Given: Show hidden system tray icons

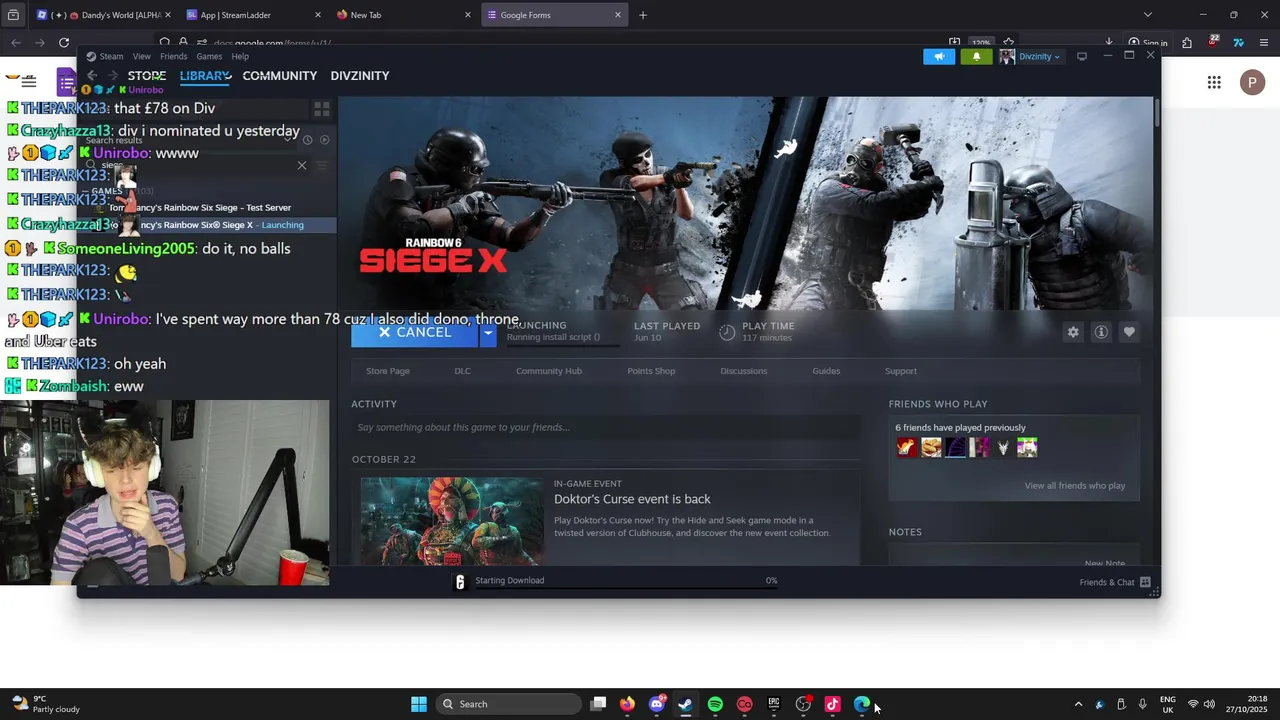Looking at the screenshot, I should click(x=1078, y=704).
